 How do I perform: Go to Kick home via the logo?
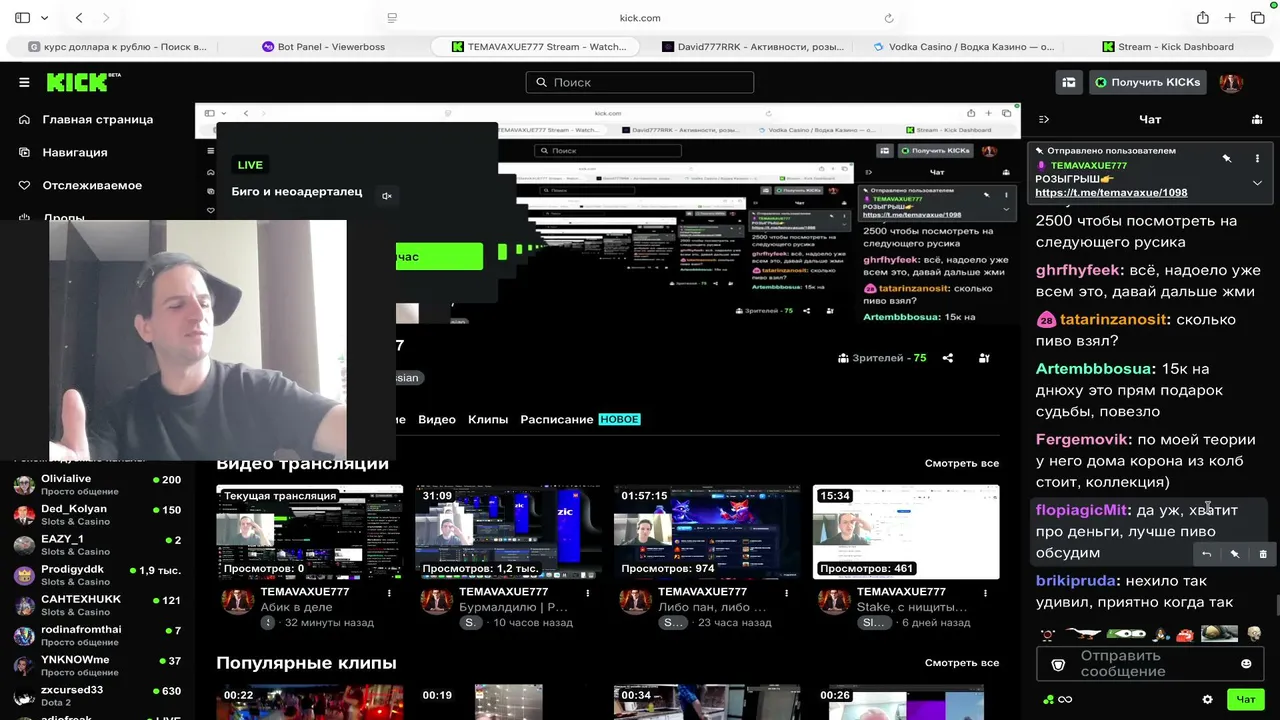(x=83, y=82)
